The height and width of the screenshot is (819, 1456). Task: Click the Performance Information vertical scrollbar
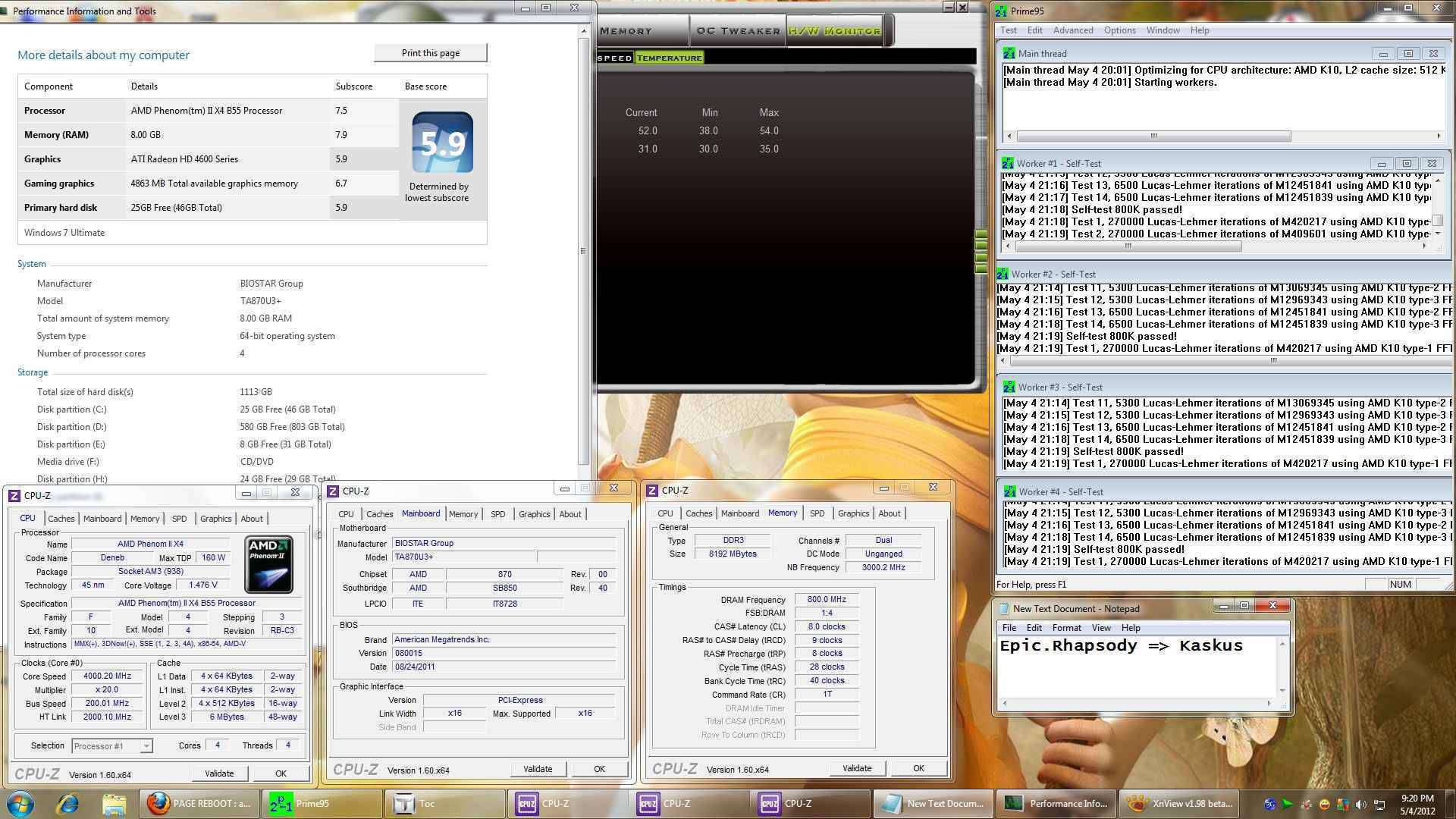583,250
